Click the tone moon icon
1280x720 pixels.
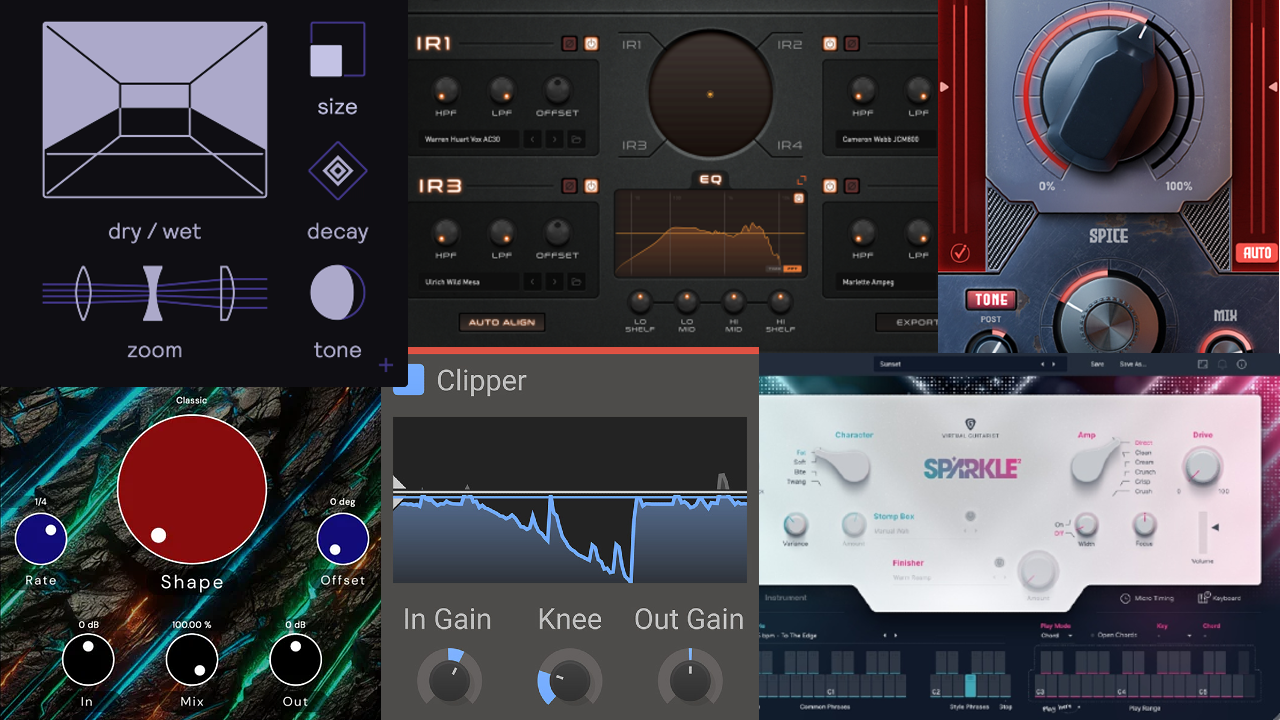click(x=338, y=292)
